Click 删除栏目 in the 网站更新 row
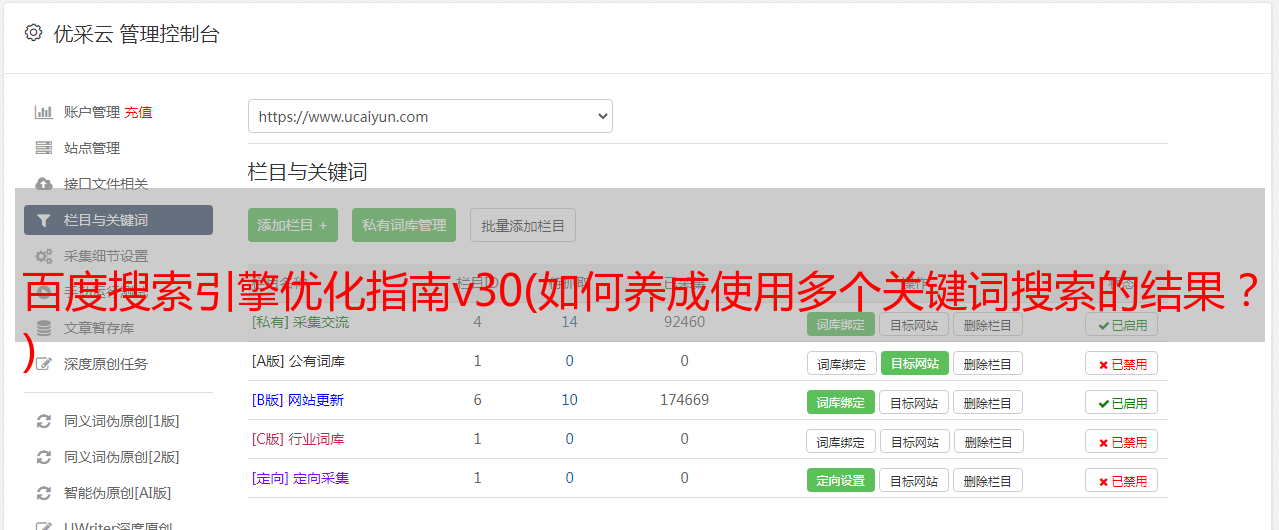 point(988,403)
